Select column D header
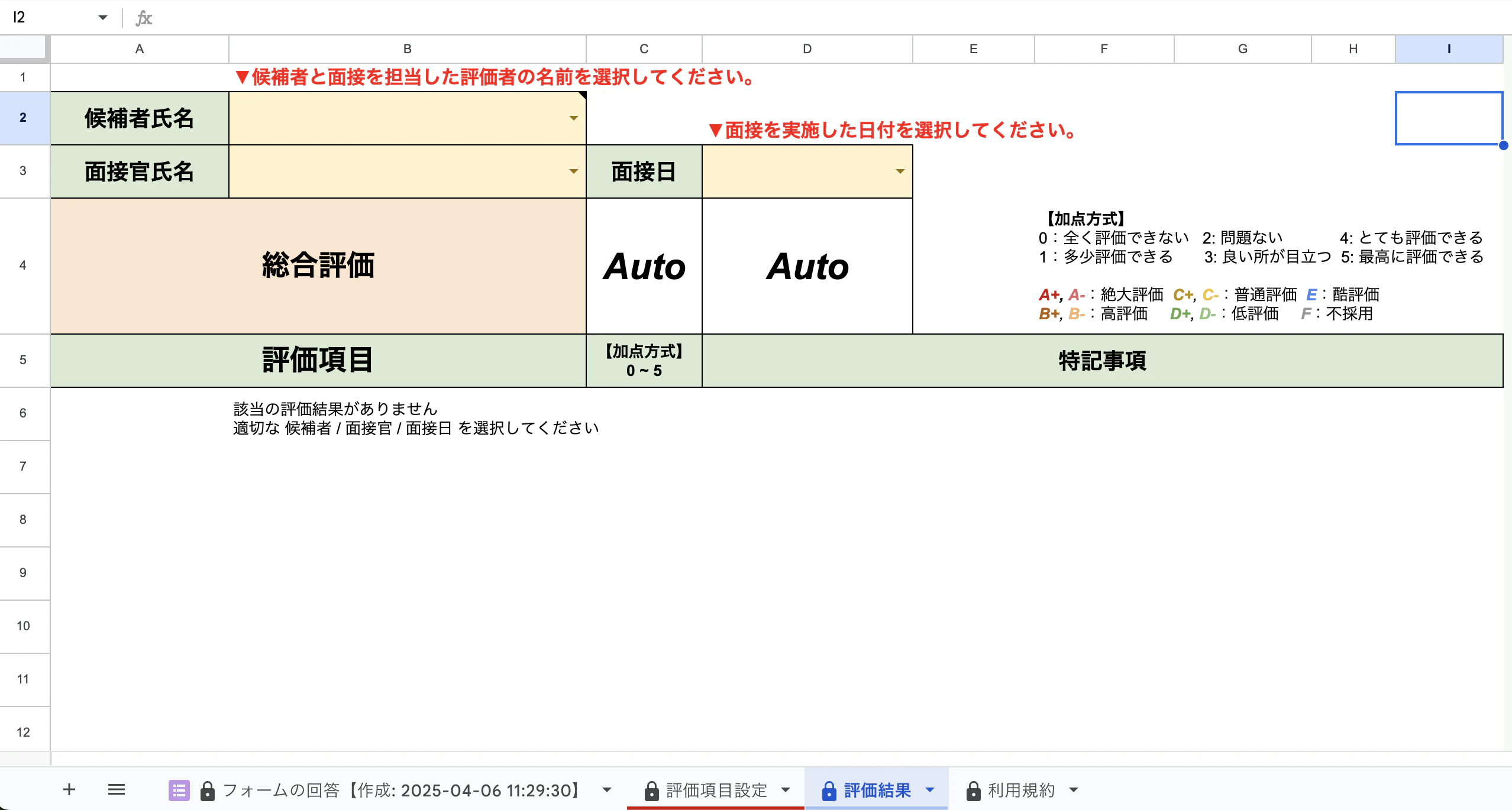Screen dimensions: 1512x810 (807, 49)
